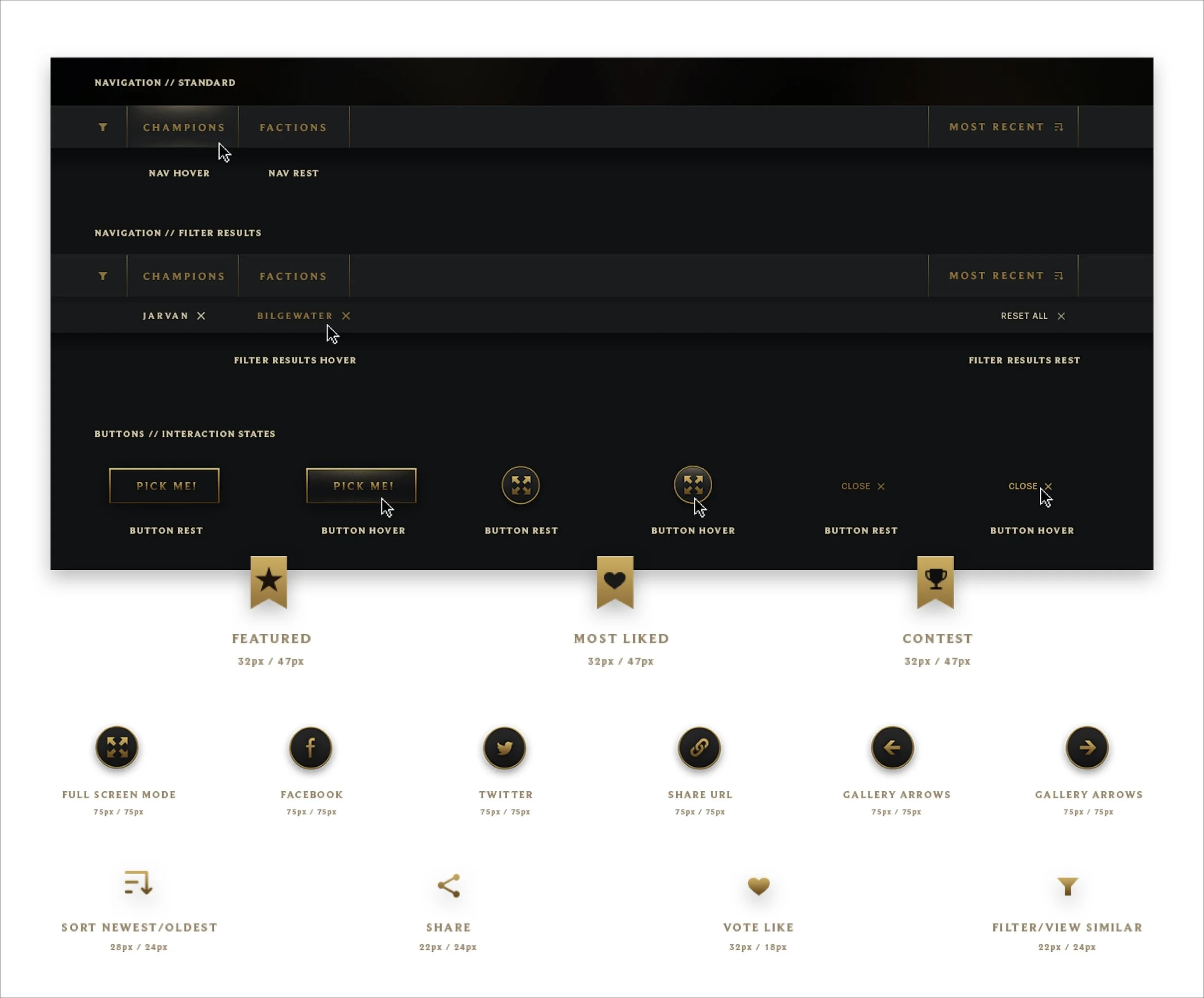The height and width of the screenshot is (998, 1204).
Task: Click the Most Liked heart ribbon
Action: click(615, 580)
